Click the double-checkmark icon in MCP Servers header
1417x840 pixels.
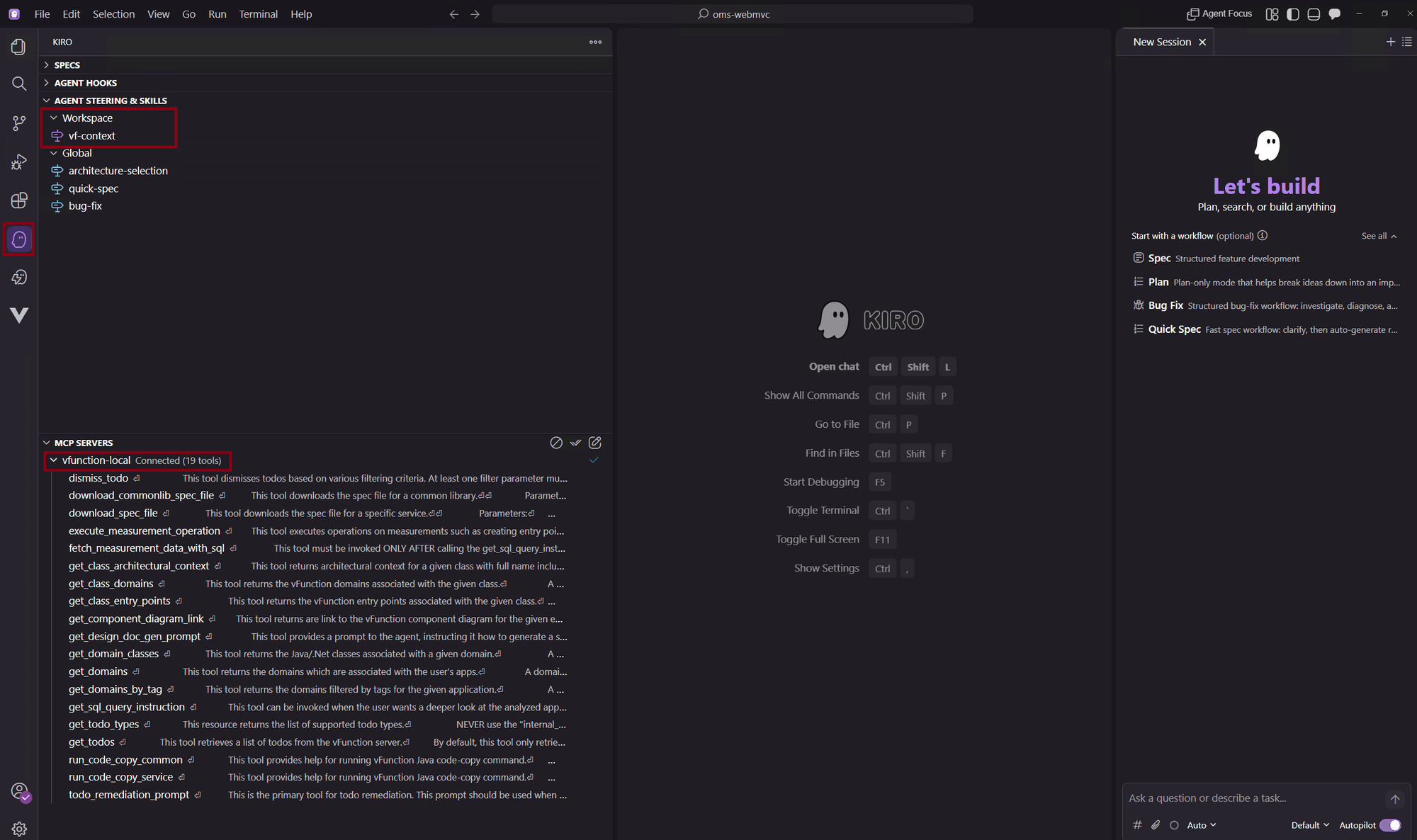click(x=575, y=443)
